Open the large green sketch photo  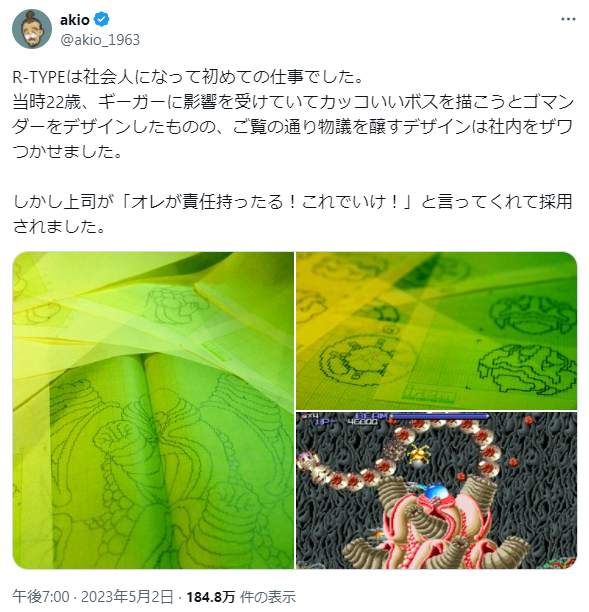pos(153,410)
